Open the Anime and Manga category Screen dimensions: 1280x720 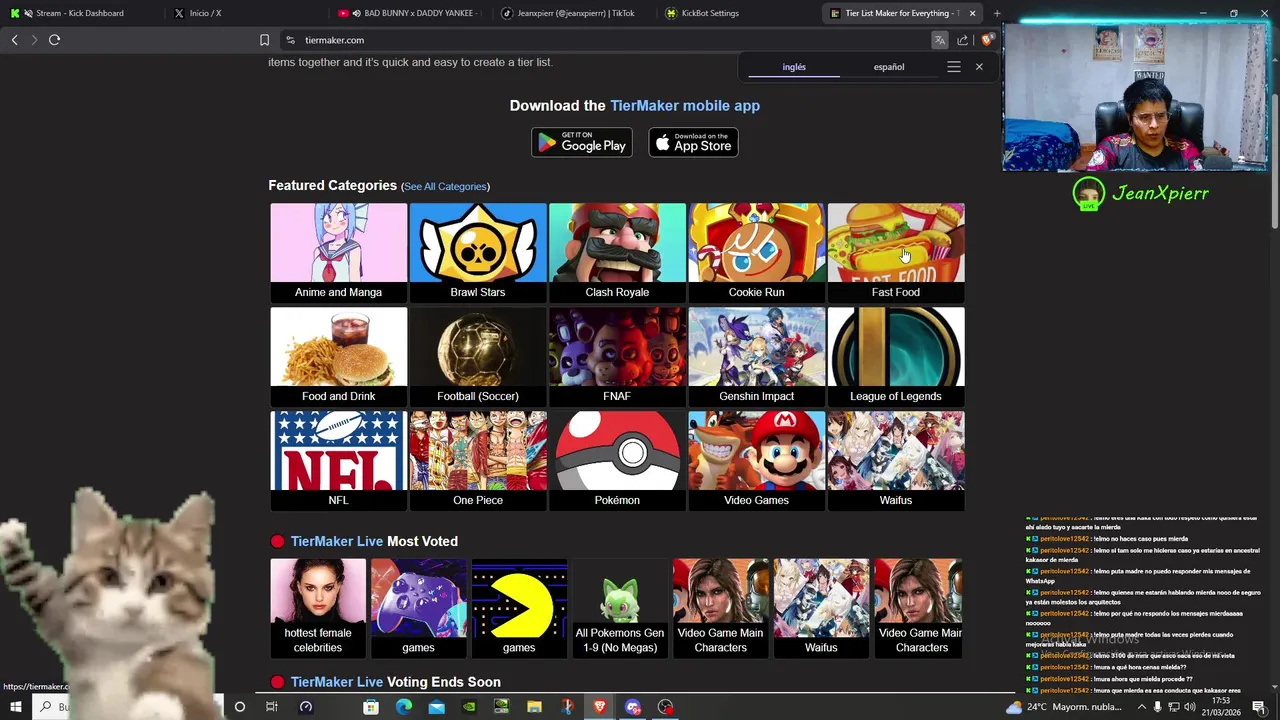point(338,252)
